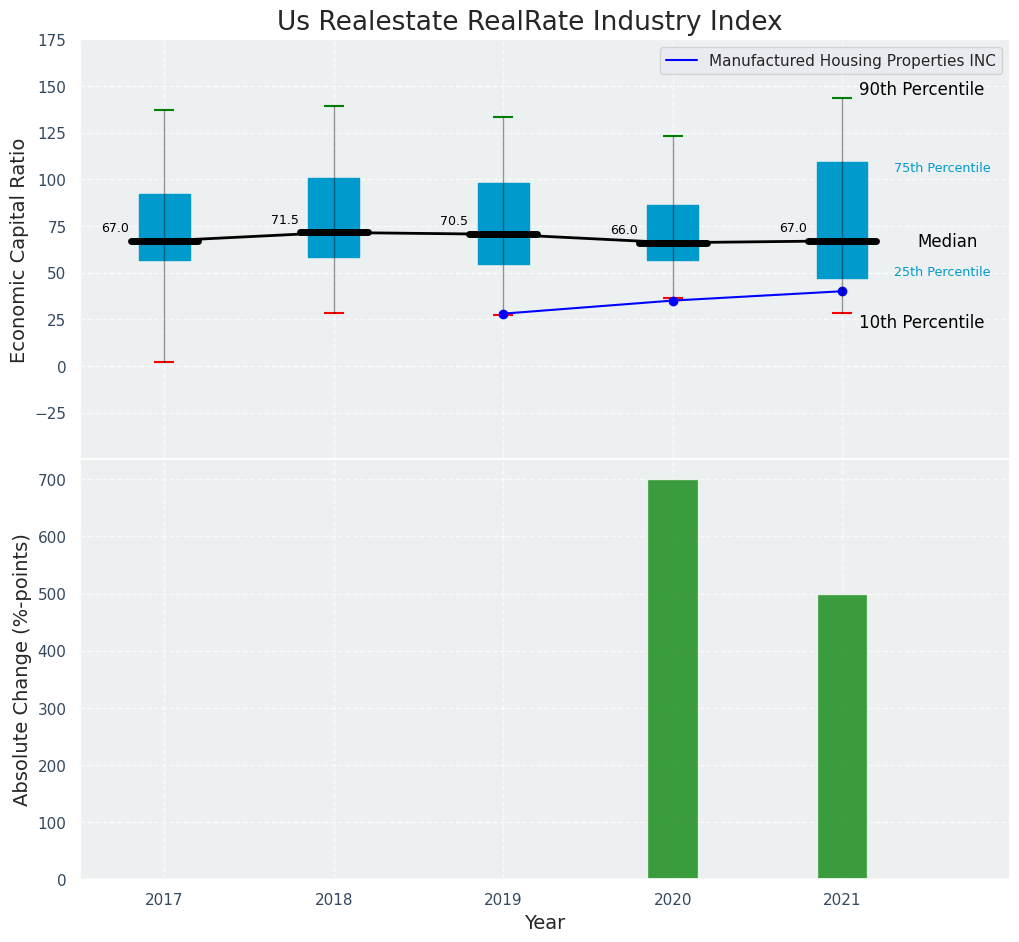Select the Manufactured Housing Properties INC legend entry
Viewport: 1019px width, 942px height.
pos(852,61)
